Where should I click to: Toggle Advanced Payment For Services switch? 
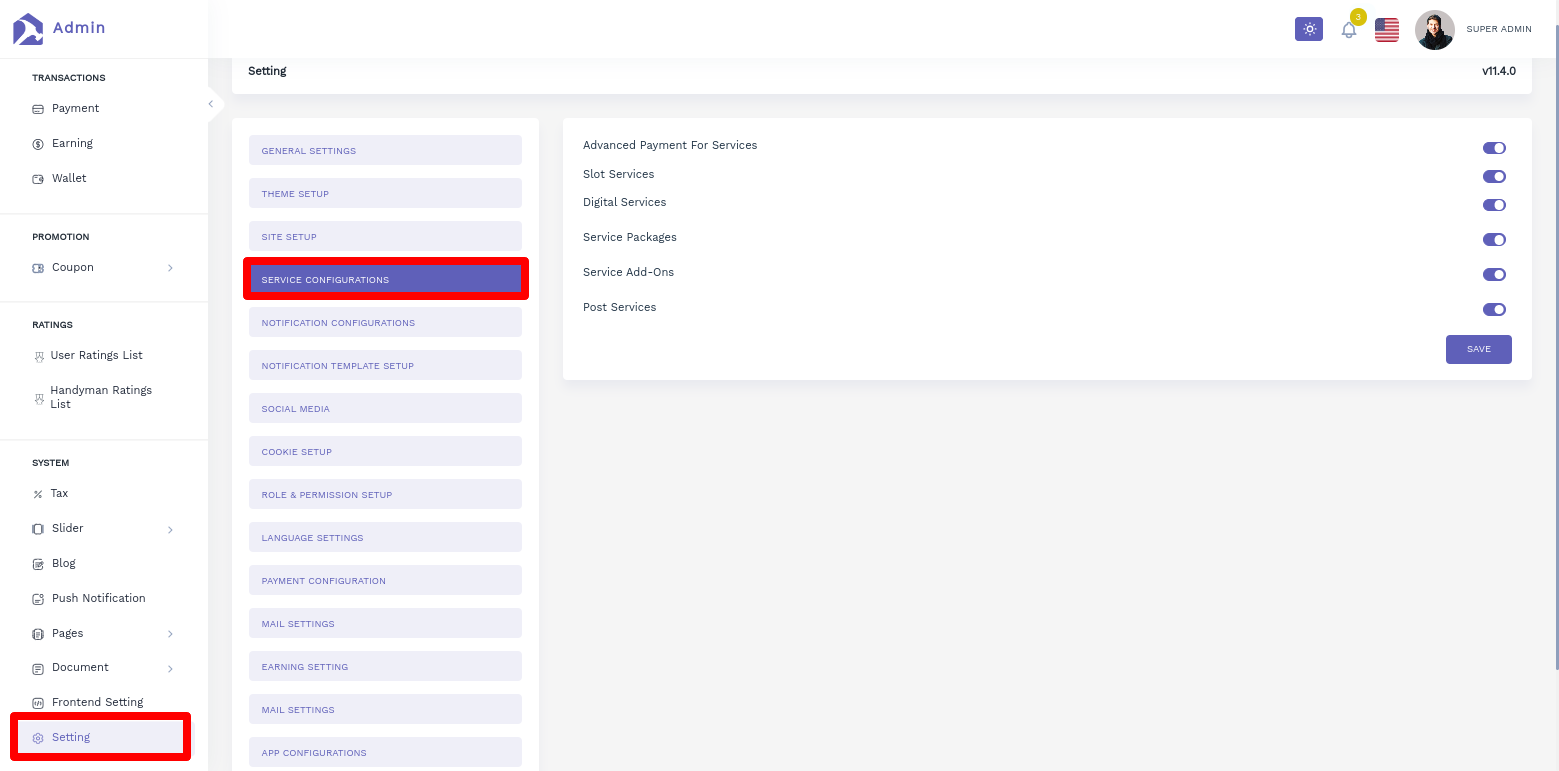coord(1494,148)
